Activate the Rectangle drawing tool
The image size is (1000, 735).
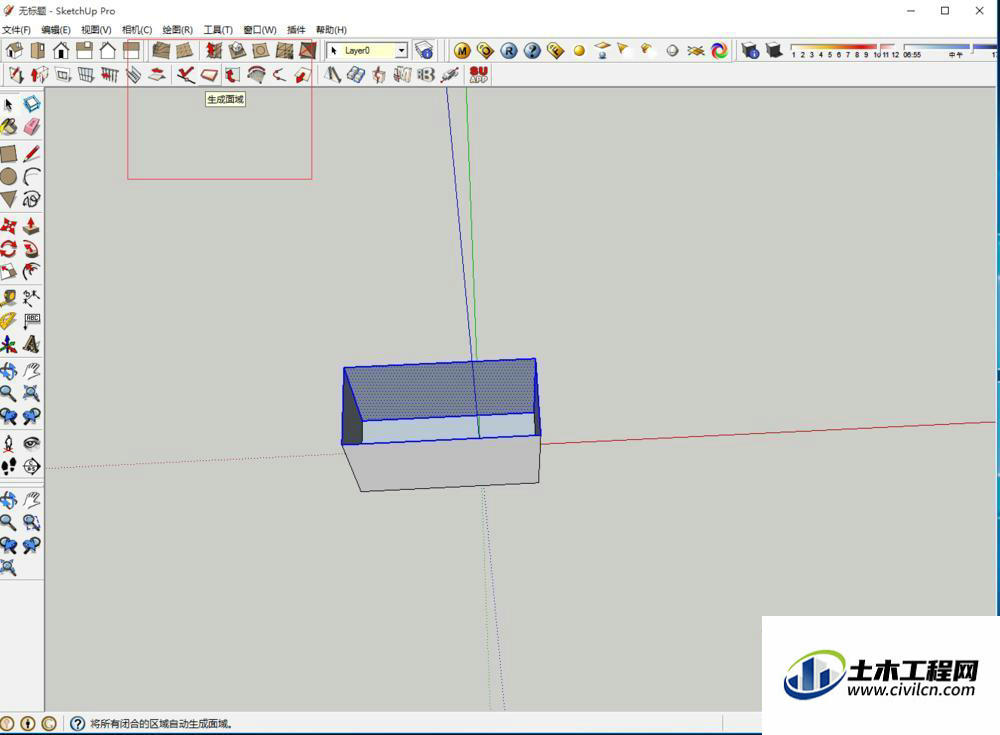[8, 154]
